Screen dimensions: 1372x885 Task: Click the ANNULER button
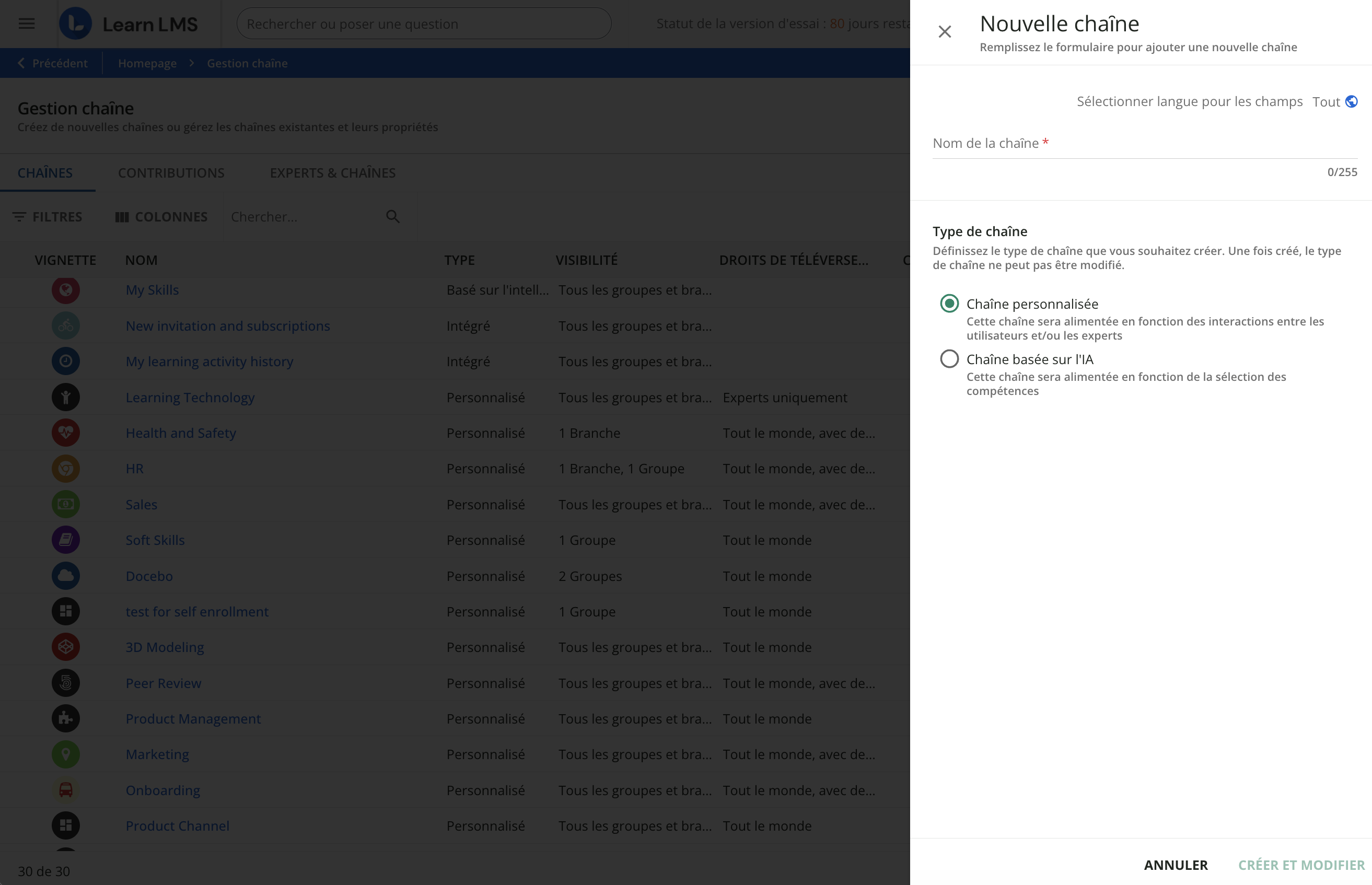pyautogui.click(x=1176, y=864)
